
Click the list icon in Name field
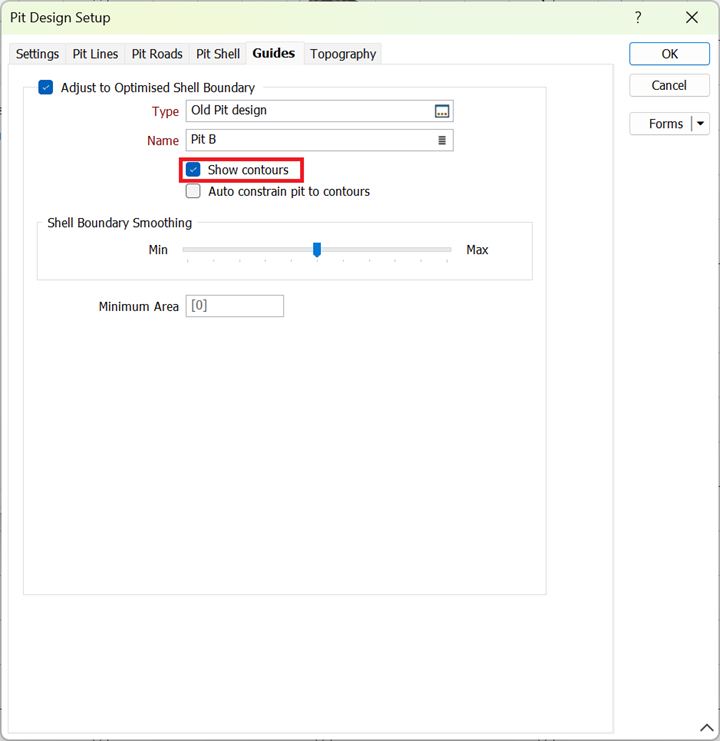pos(442,140)
